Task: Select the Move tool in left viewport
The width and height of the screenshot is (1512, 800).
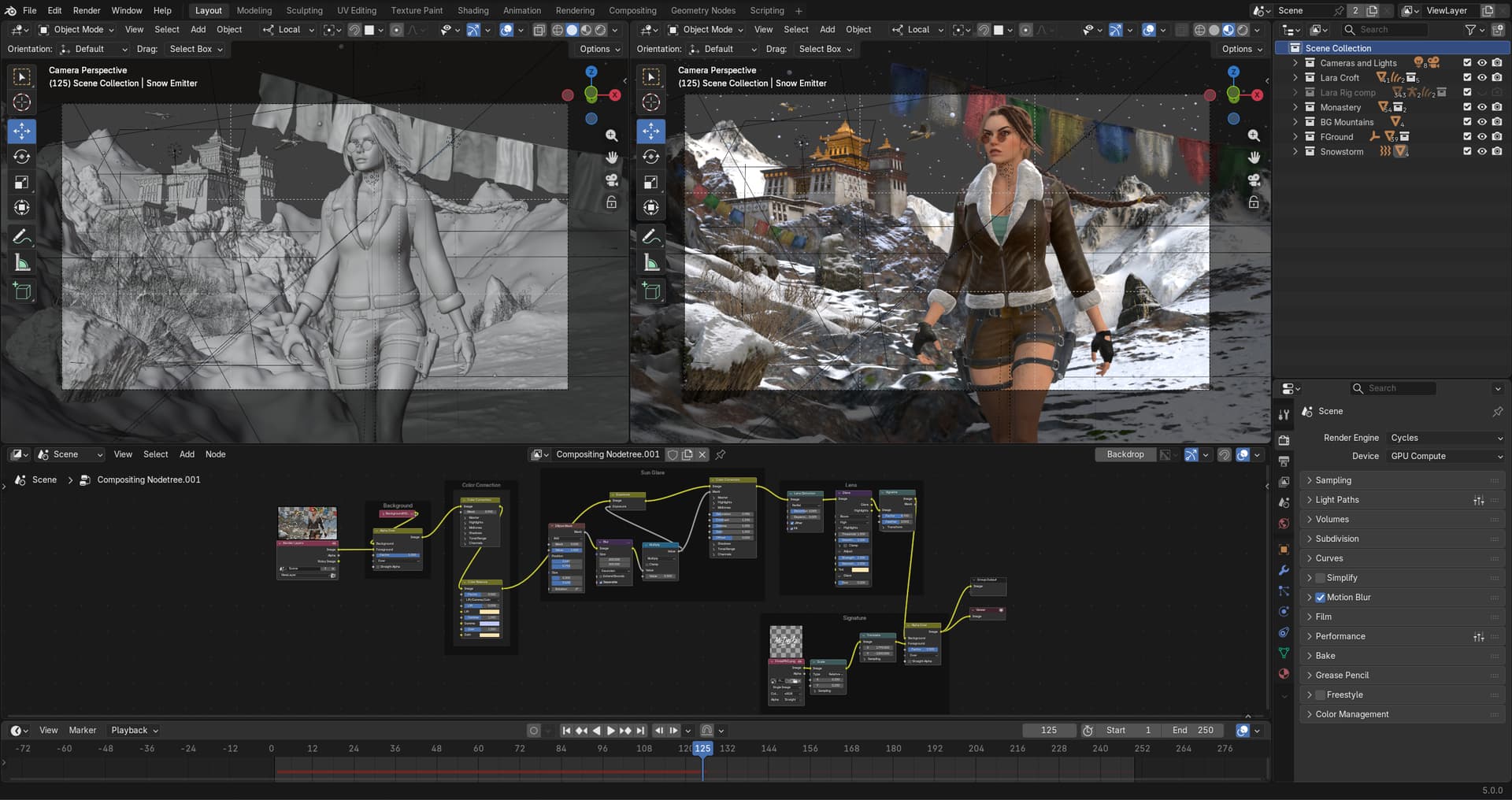Action: pyautogui.click(x=22, y=131)
